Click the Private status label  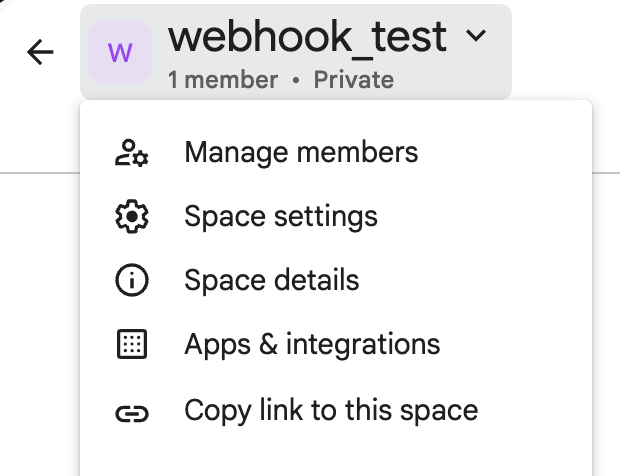click(354, 80)
